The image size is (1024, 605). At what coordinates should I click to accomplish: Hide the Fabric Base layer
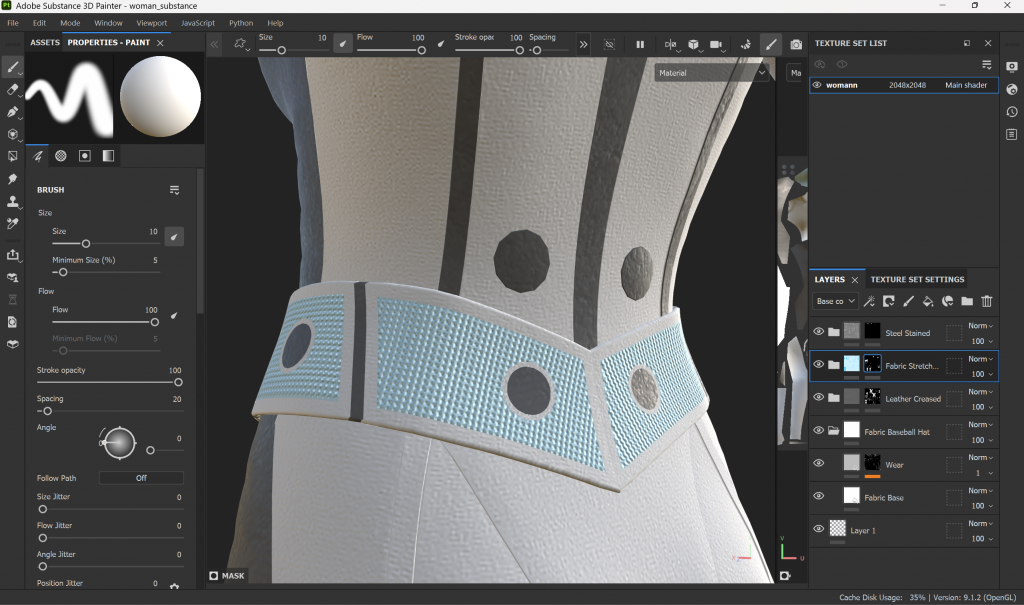(819, 496)
